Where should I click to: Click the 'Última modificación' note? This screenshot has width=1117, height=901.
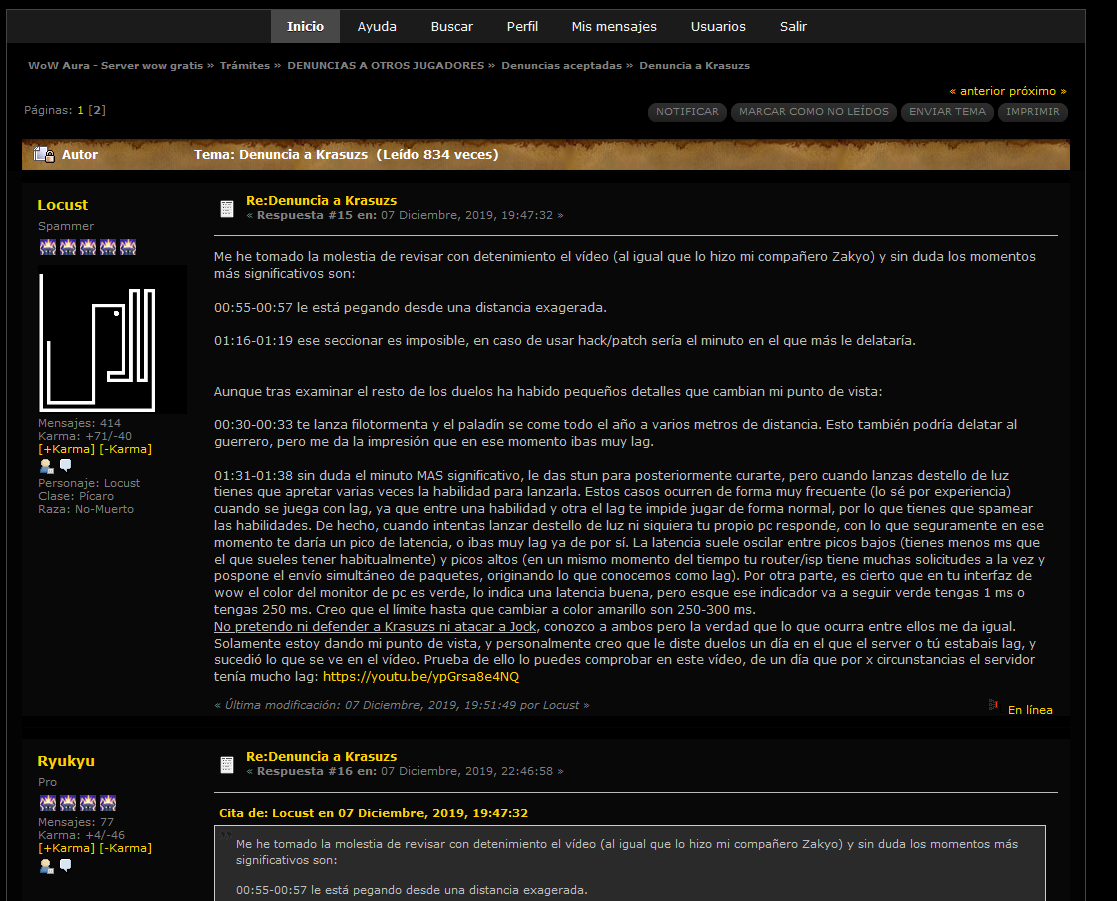[x=402, y=705]
